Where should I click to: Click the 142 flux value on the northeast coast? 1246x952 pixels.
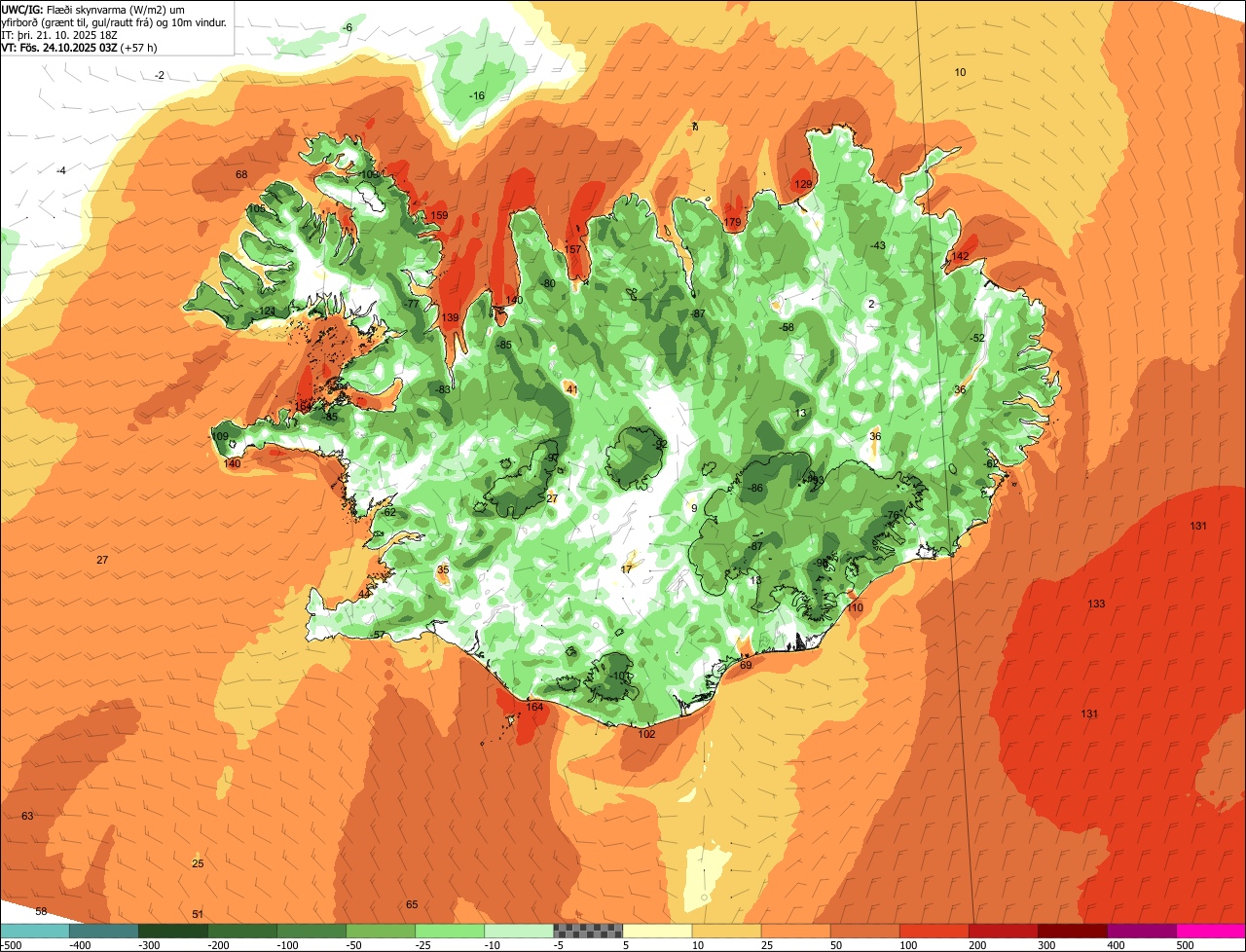click(x=960, y=256)
